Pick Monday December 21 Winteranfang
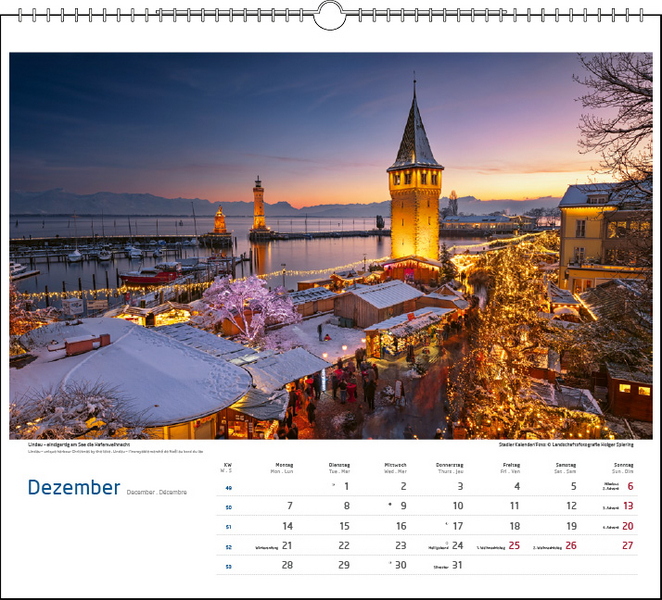 pos(286,545)
